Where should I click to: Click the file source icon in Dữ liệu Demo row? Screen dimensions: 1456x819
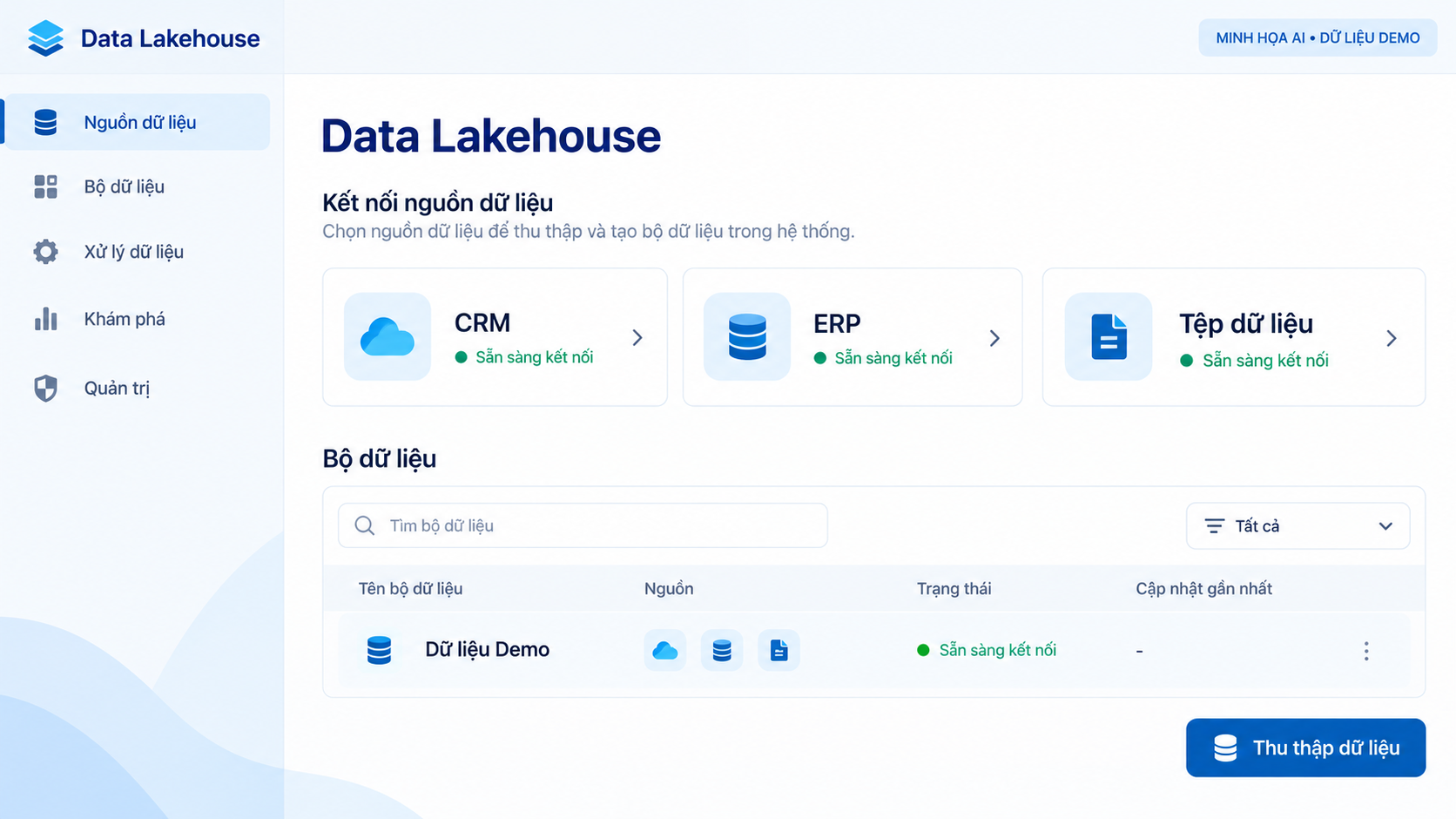click(x=779, y=650)
